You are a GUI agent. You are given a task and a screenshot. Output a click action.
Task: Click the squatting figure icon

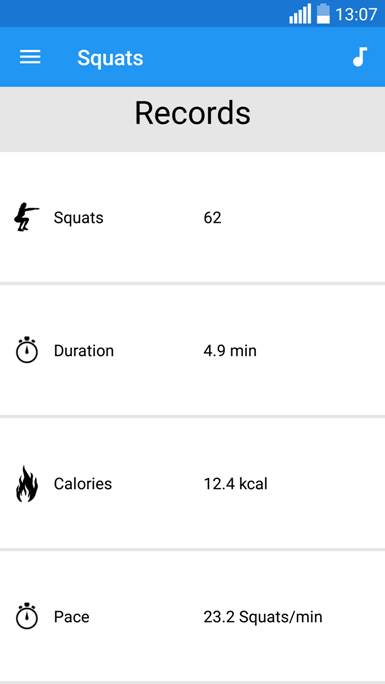(x=26, y=217)
